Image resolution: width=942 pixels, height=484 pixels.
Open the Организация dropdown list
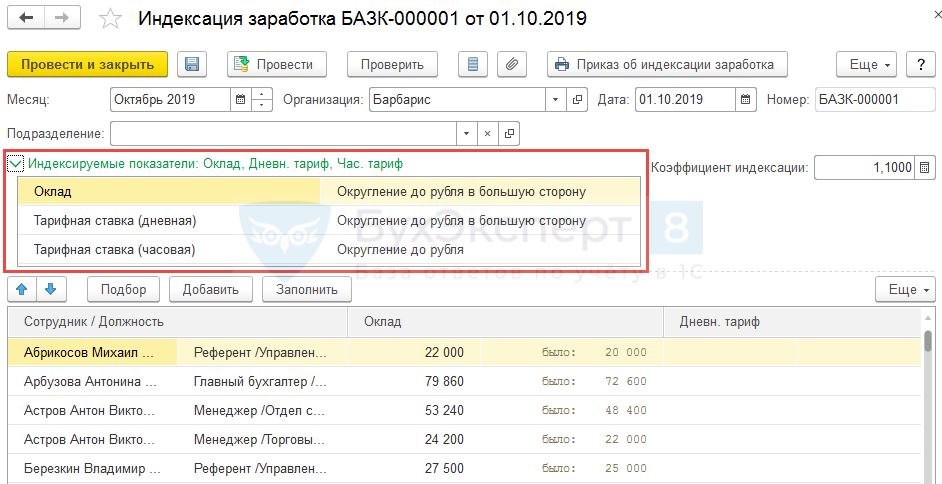(x=556, y=99)
